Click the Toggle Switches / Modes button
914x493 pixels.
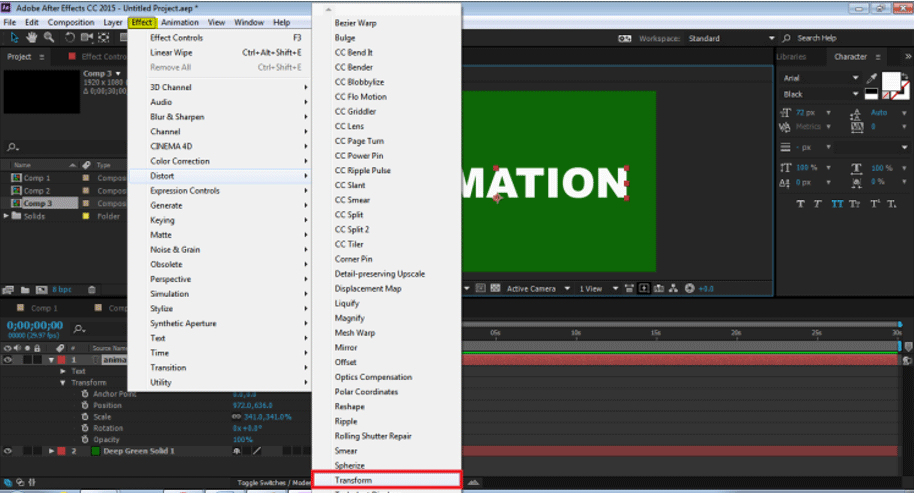pos(272,482)
